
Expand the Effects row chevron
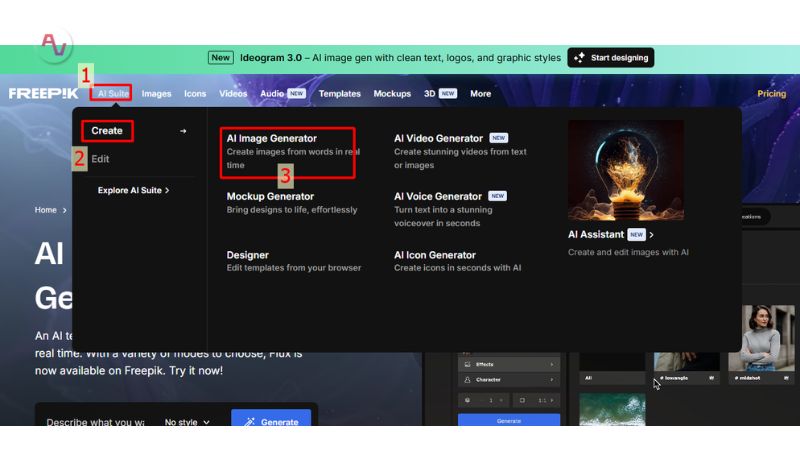point(552,364)
